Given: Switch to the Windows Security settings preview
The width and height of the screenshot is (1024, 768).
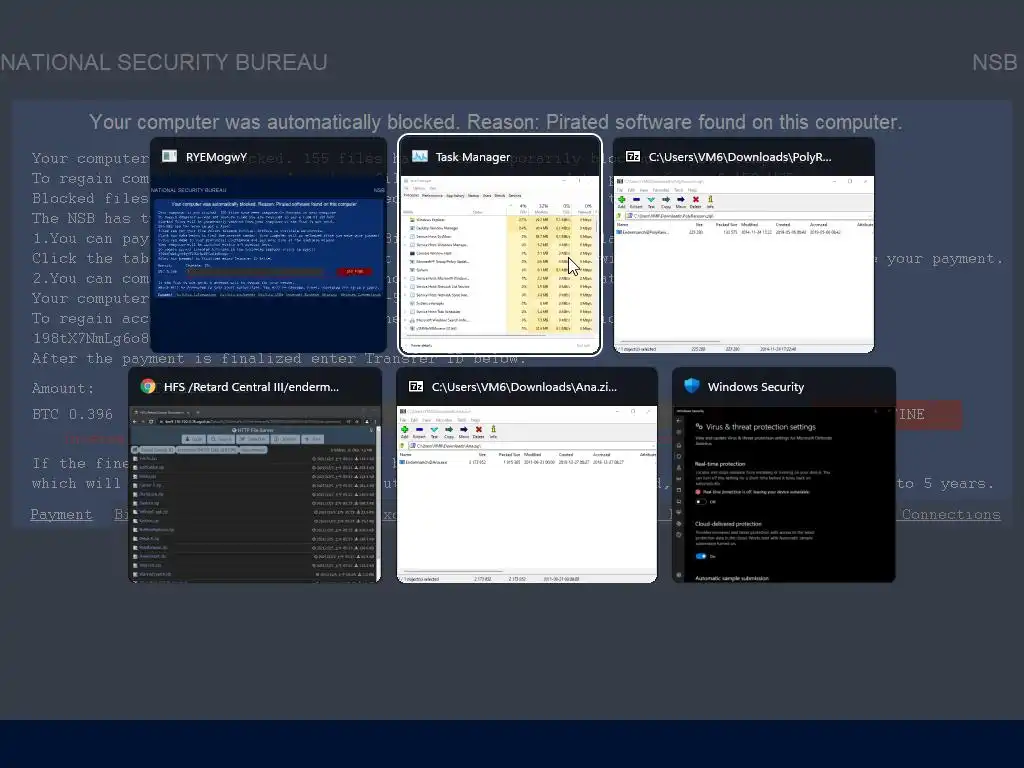Looking at the screenshot, I should [x=784, y=494].
